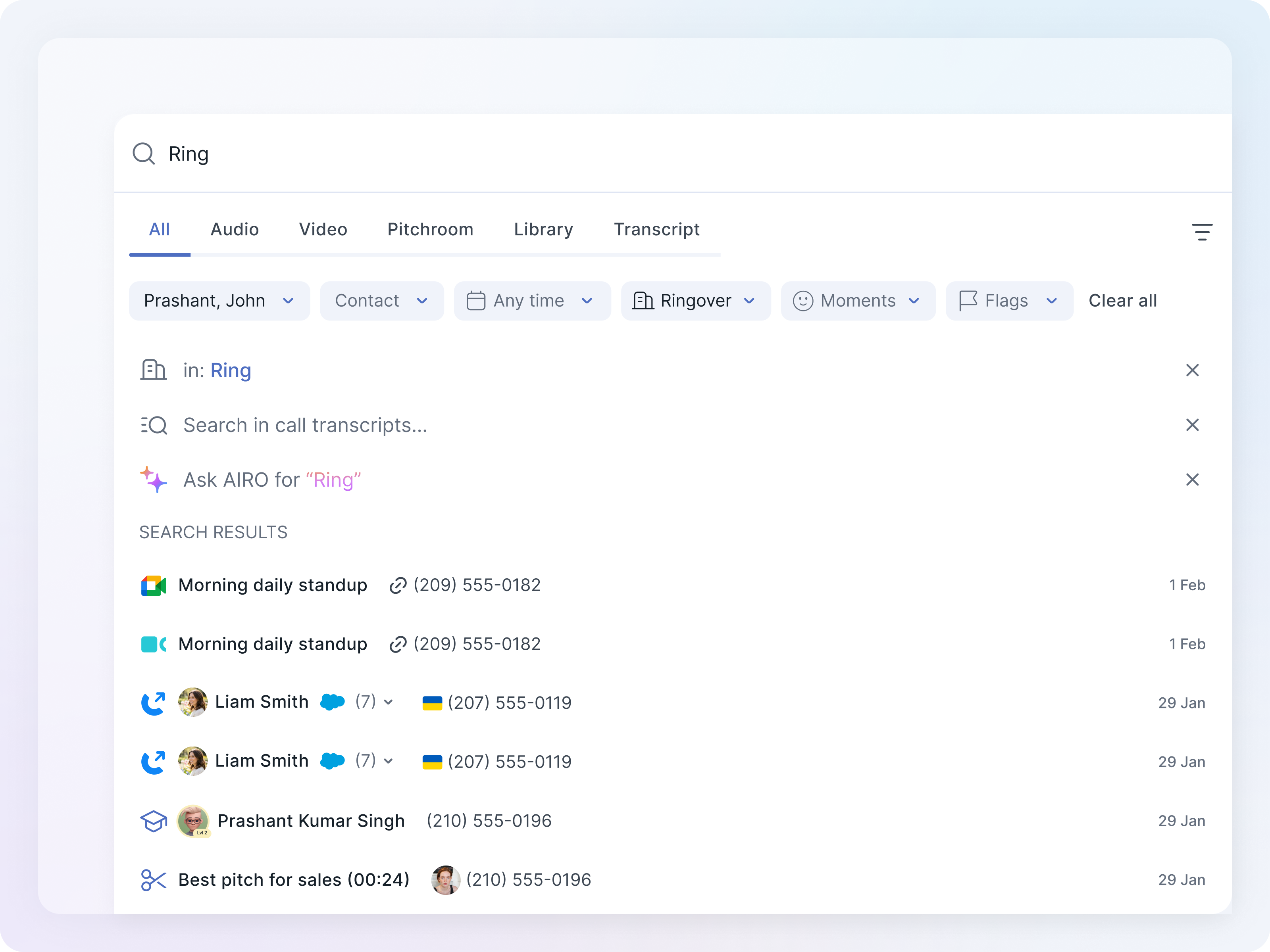Dismiss the Ask AIRO suggestion
This screenshot has height=952, width=1270.
coord(1192,480)
